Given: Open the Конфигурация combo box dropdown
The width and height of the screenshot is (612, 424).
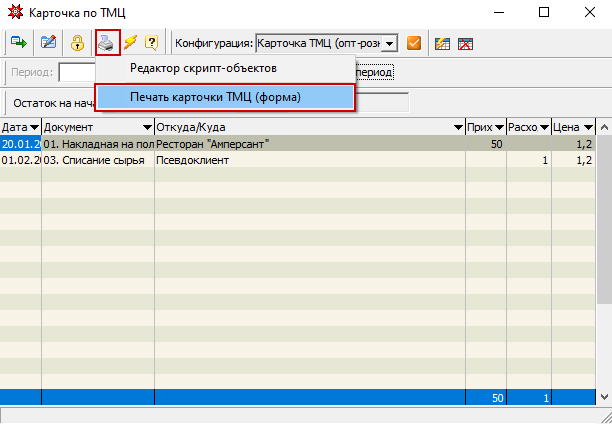Looking at the screenshot, I should pyautogui.click(x=390, y=43).
